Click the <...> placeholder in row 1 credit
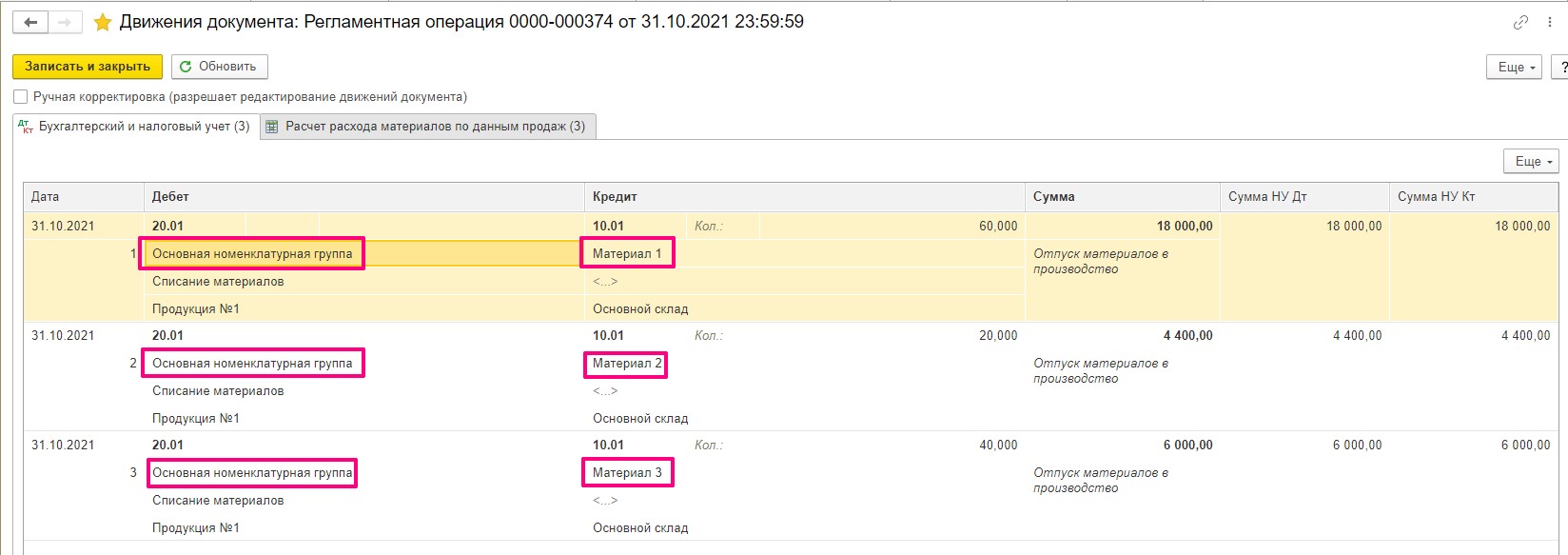 pyautogui.click(x=605, y=282)
